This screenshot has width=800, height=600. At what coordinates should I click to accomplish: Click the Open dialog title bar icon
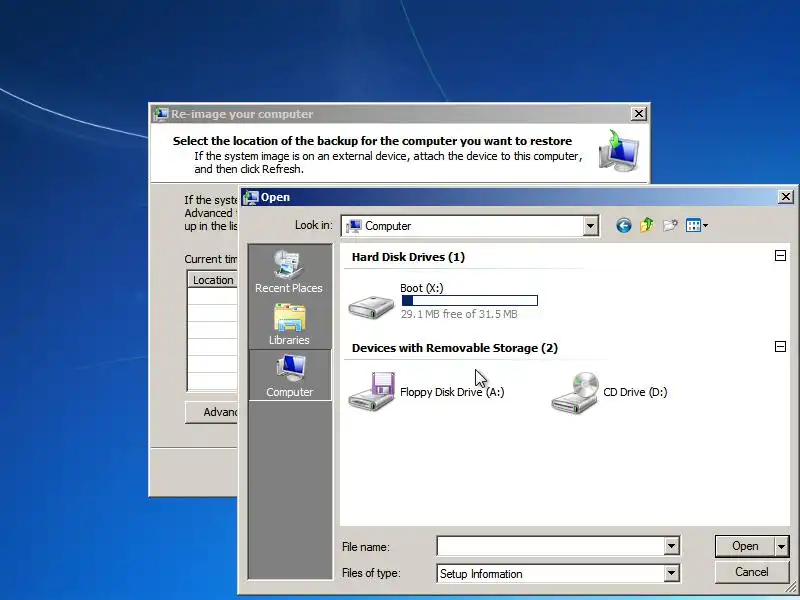[x=251, y=197]
